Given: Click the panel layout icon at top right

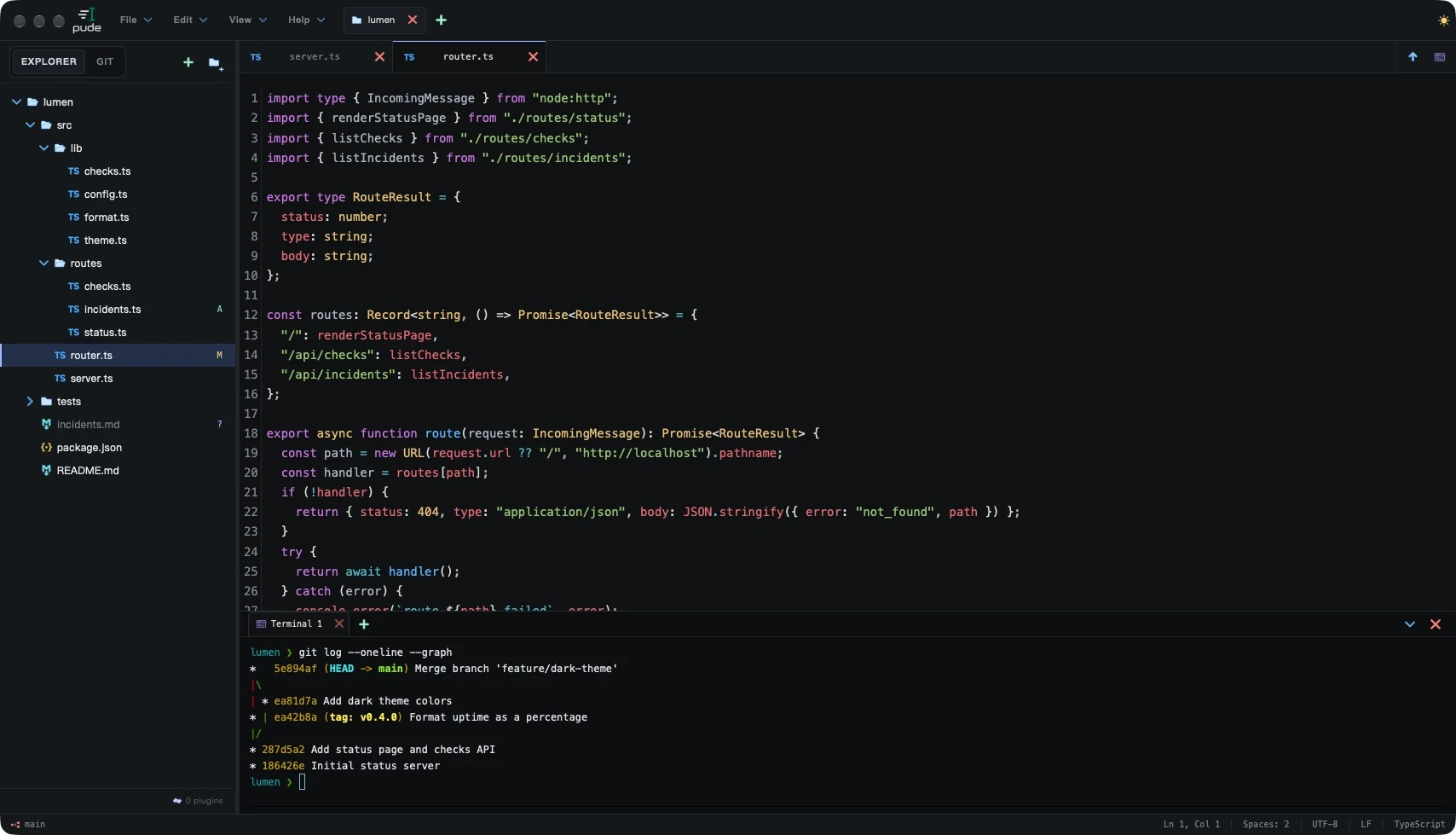Looking at the screenshot, I should tap(1440, 57).
